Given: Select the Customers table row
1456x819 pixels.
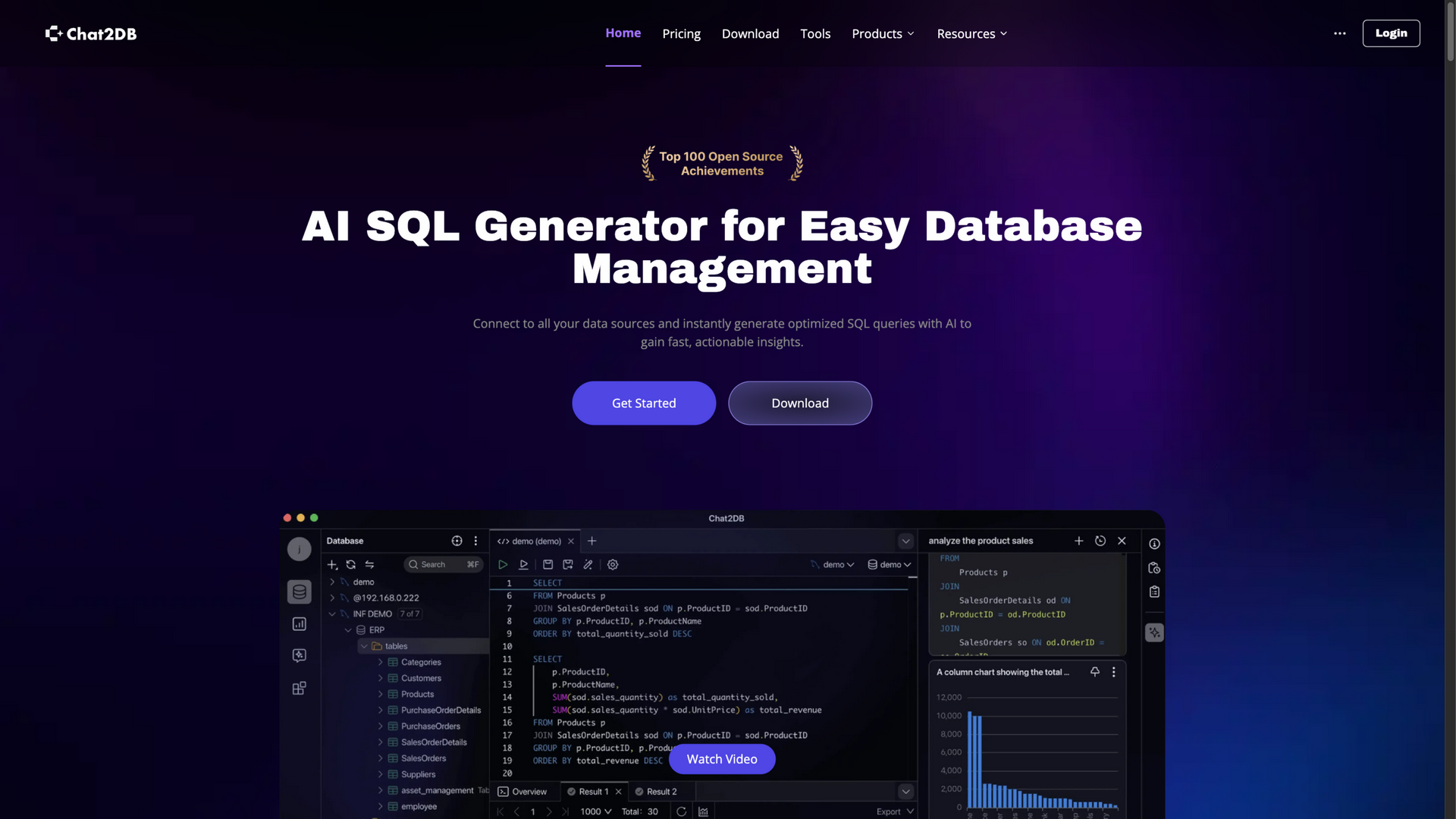Looking at the screenshot, I should 421,679.
